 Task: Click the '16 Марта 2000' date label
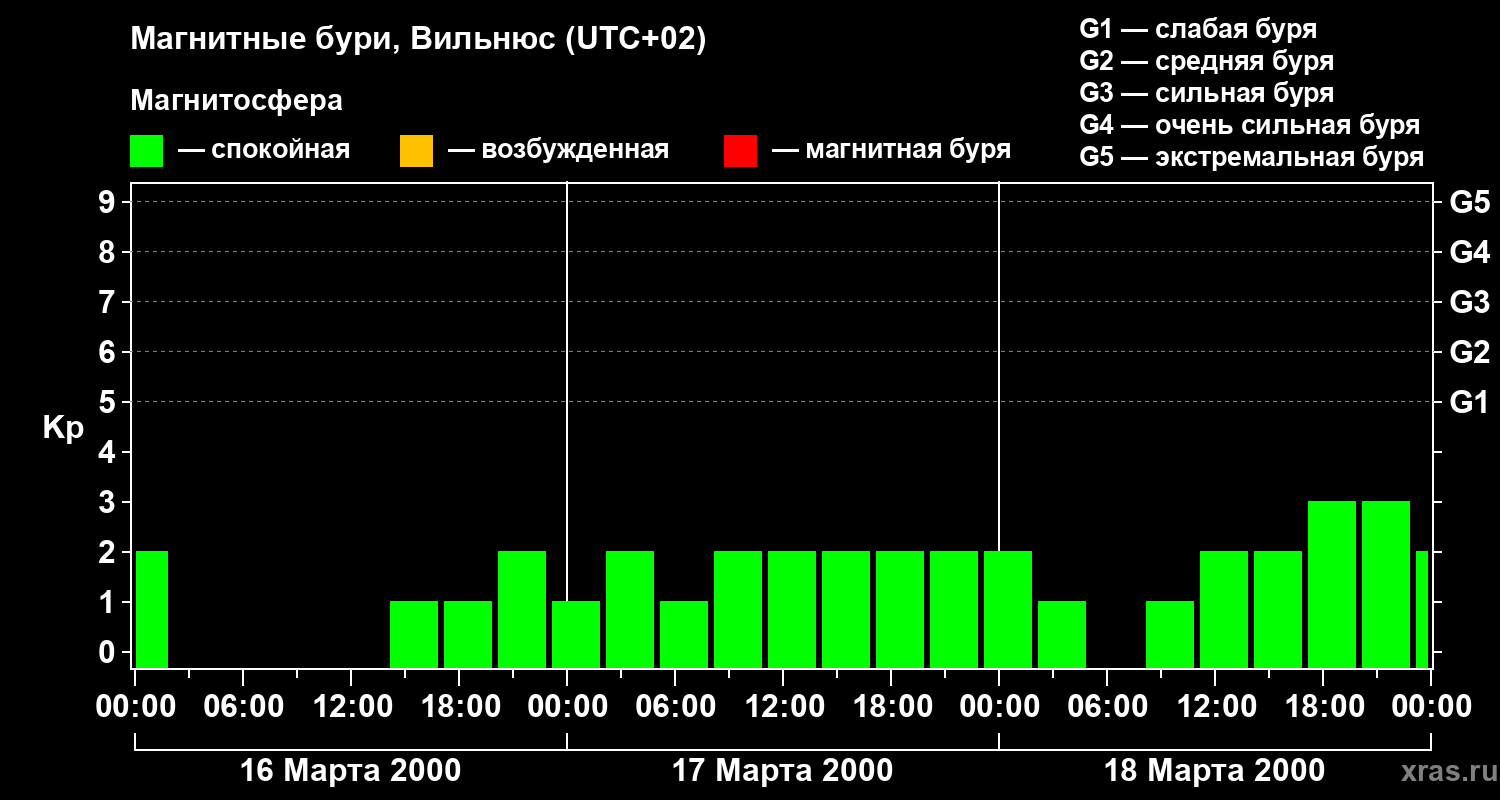point(351,771)
